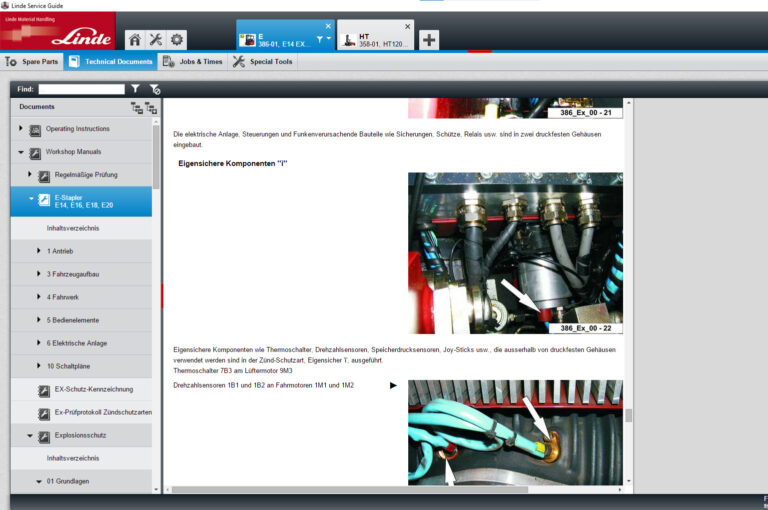Expand Regelmäßige Prüfung node
Image resolution: width=768 pixels, height=510 pixels.
pyautogui.click(x=29, y=174)
